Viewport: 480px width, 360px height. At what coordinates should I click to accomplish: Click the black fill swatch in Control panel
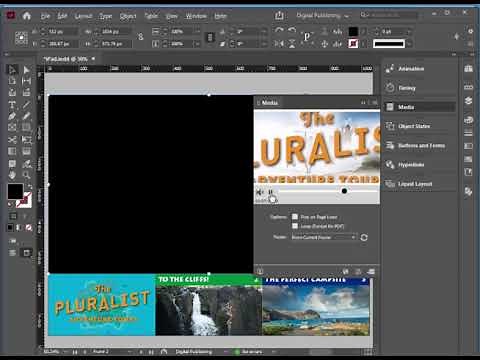(x=353, y=32)
